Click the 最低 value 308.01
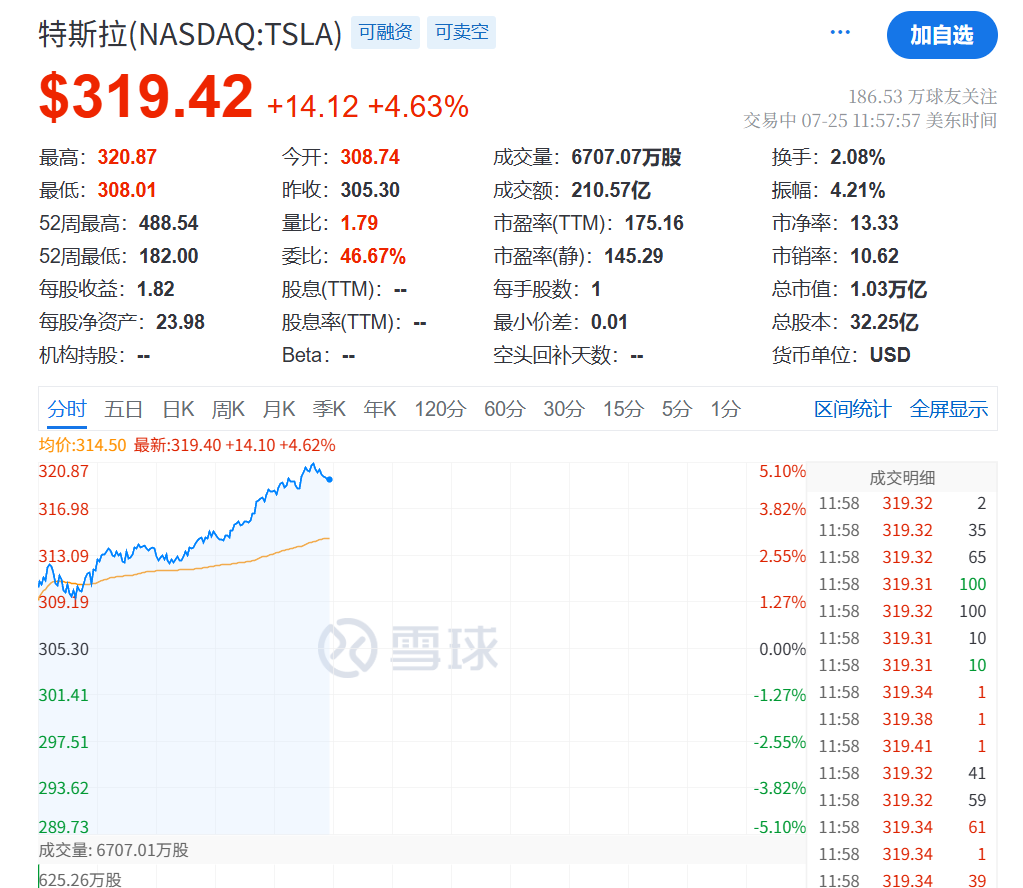 pos(127,191)
